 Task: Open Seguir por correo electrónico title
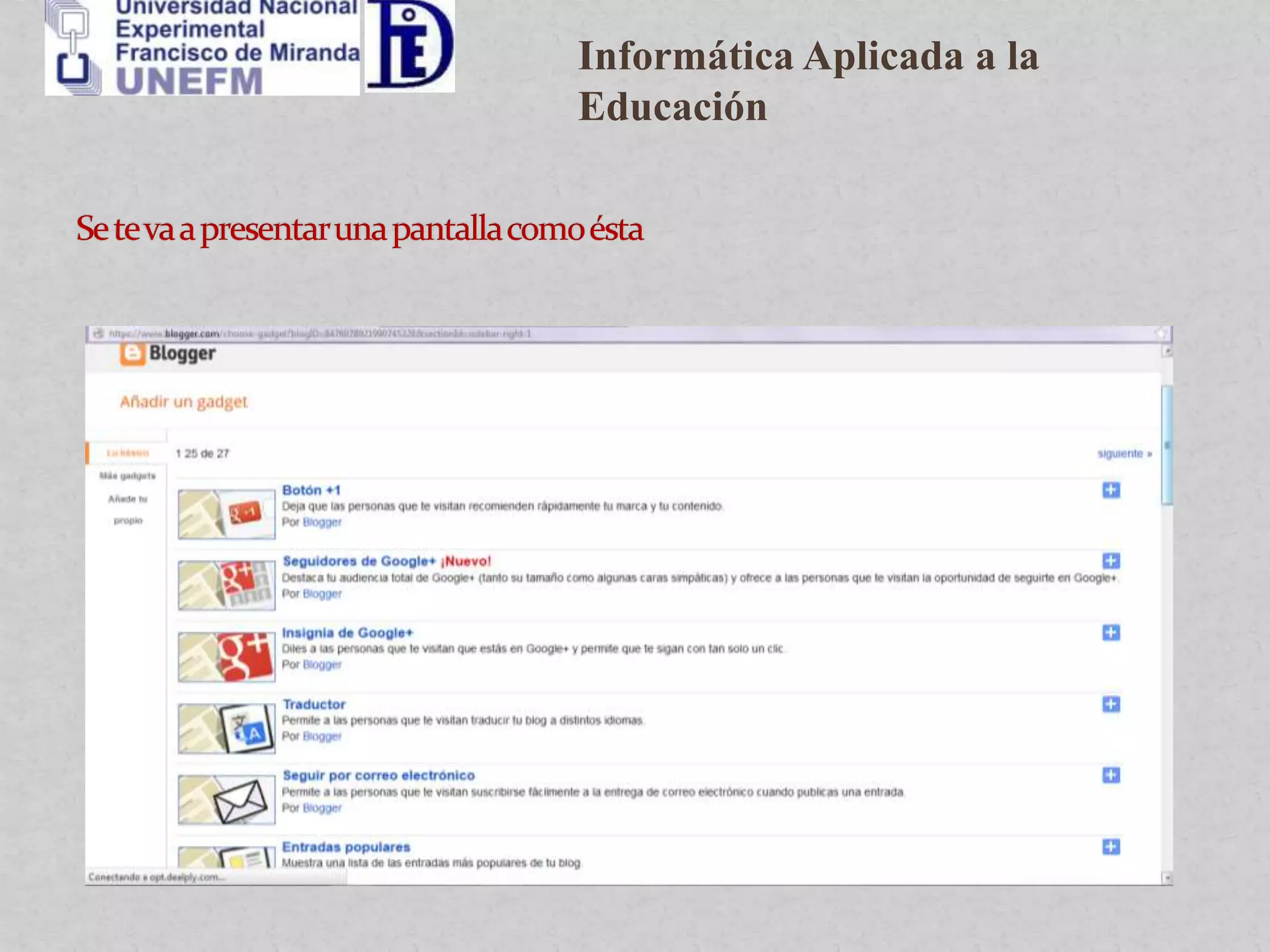[379, 775]
